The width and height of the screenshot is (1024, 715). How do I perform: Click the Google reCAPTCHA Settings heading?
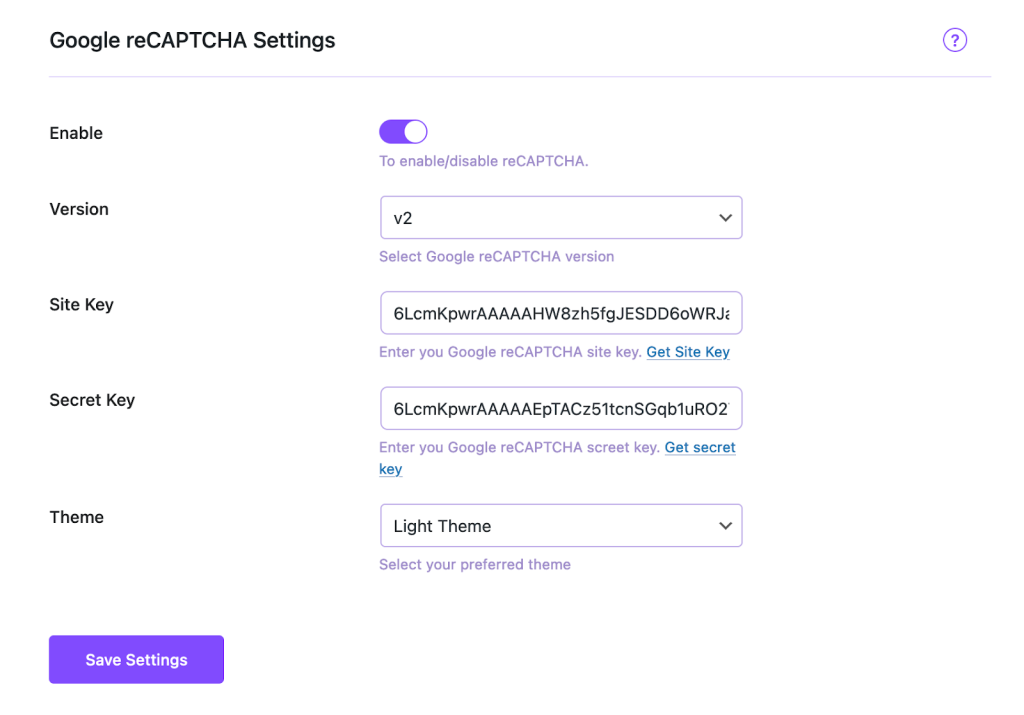(192, 41)
